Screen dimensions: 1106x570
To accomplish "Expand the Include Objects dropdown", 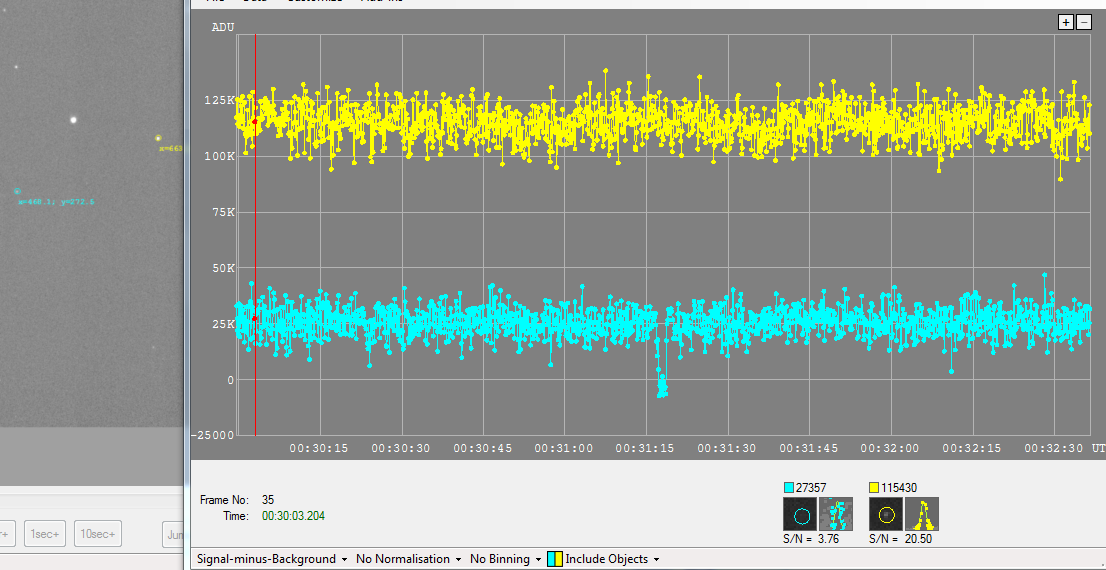I will pyautogui.click(x=612, y=559).
